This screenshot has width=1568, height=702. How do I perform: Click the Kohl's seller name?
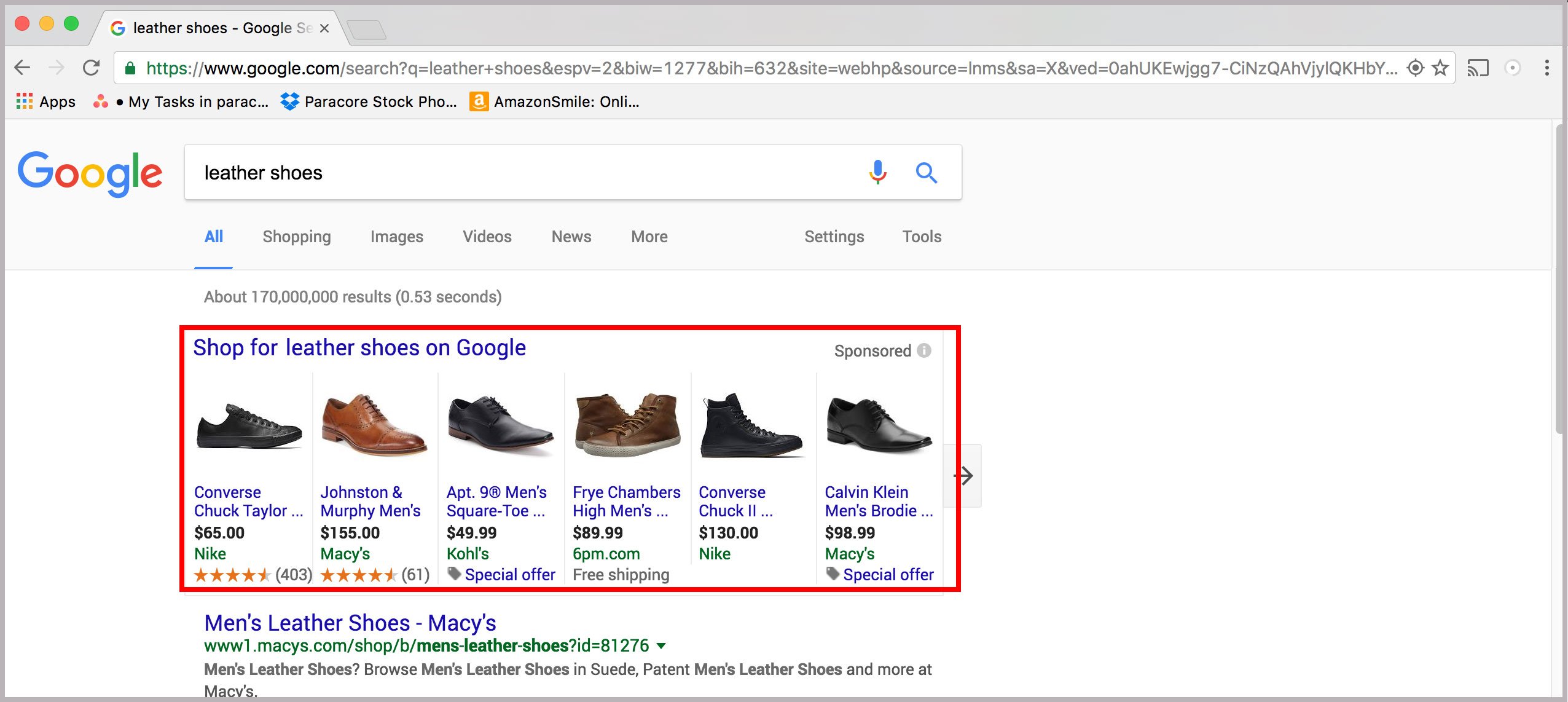click(x=468, y=554)
